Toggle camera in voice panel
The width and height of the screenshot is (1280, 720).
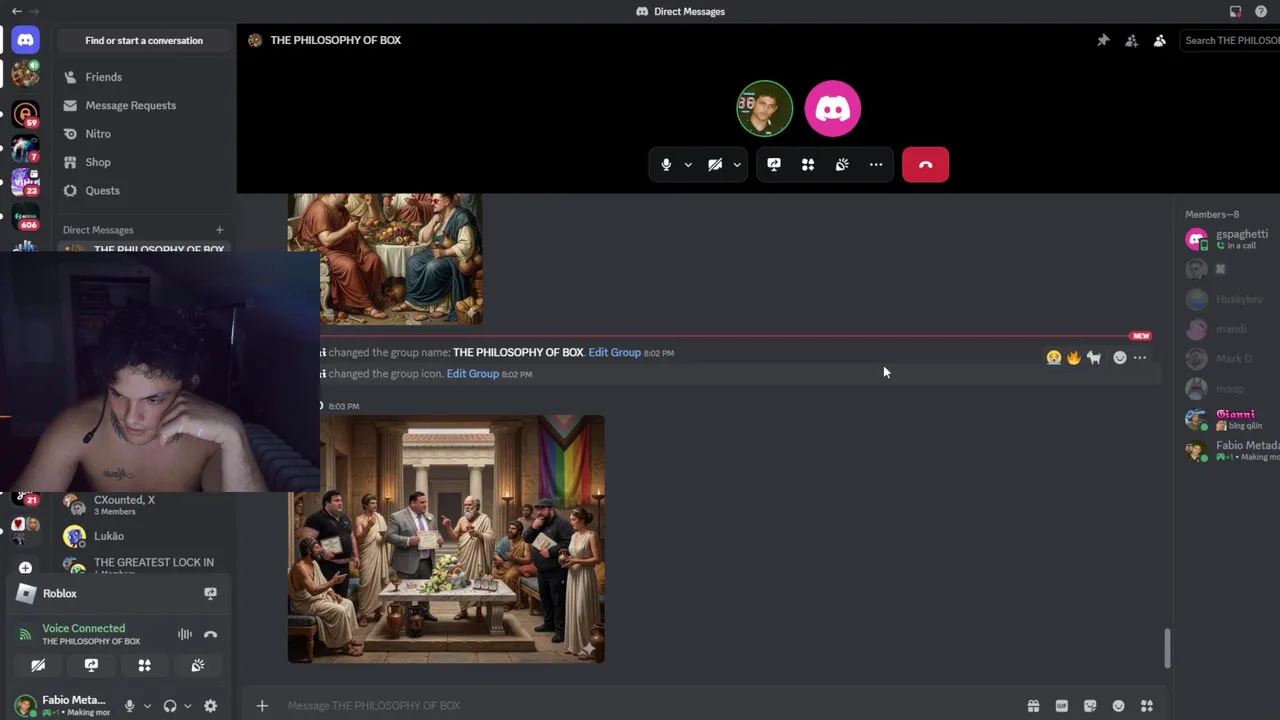pyautogui.click(x=38, y=665)
